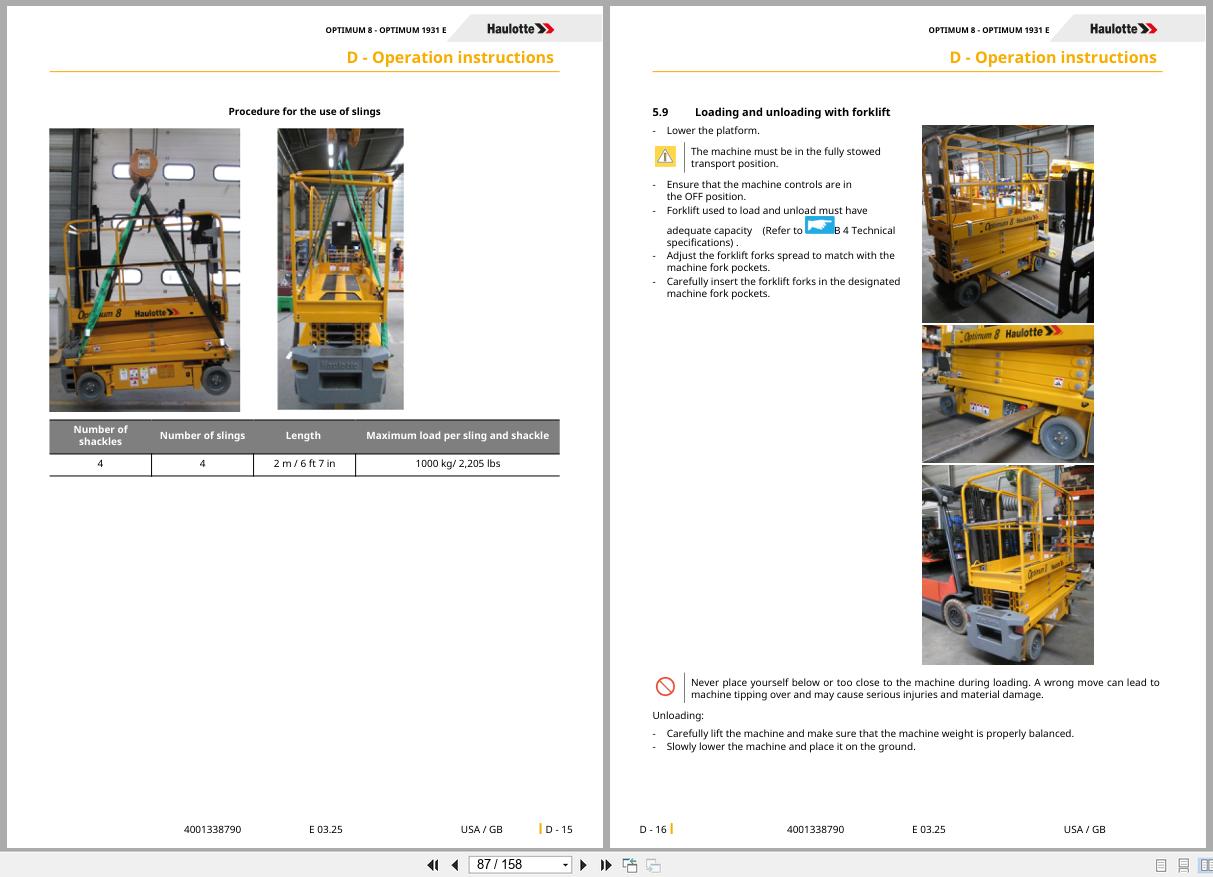Click the greyed go to next view icon
1213x877 pixels.
(653, 865)
